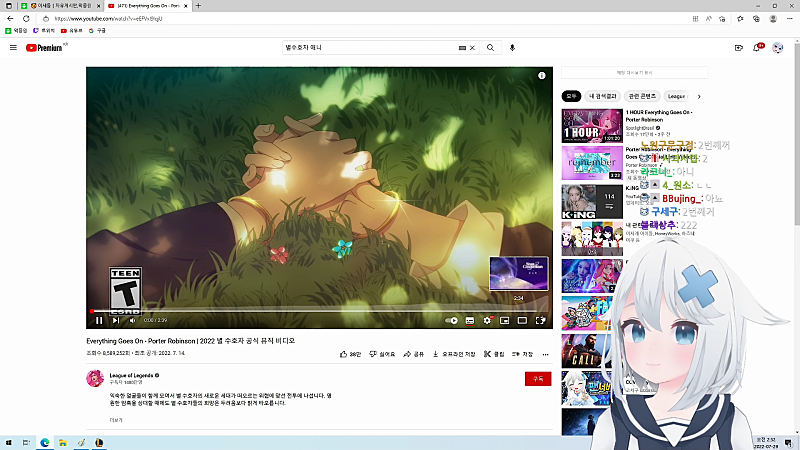Viewport: 800px width, 450px height.
Task: Click the YouTube search input field
Action: point(370,47)
